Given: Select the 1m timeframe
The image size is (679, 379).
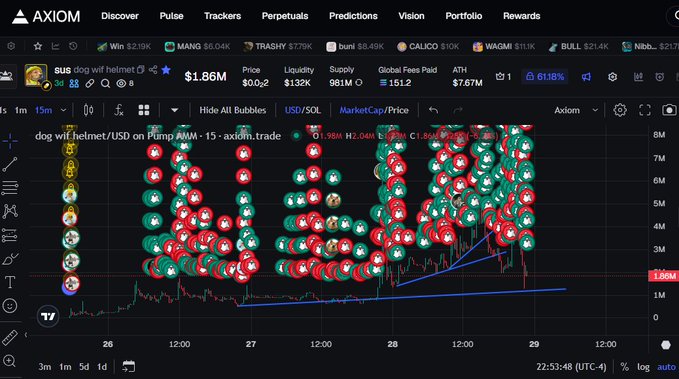Looking at the screenshot, I should coord(21,110).
